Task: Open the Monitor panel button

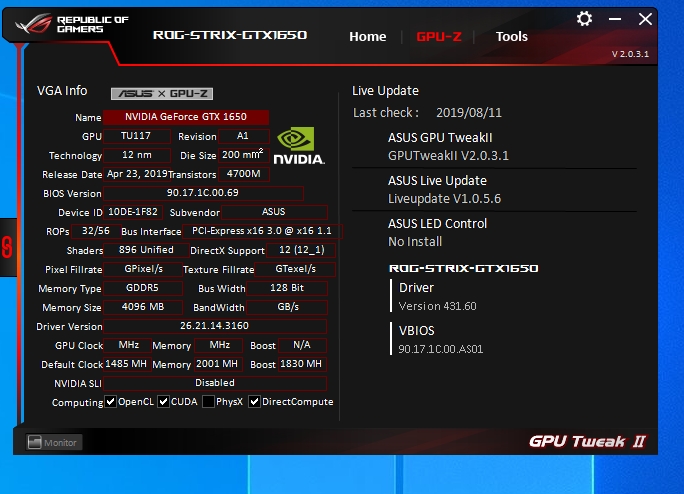Action: click(51, 442)
